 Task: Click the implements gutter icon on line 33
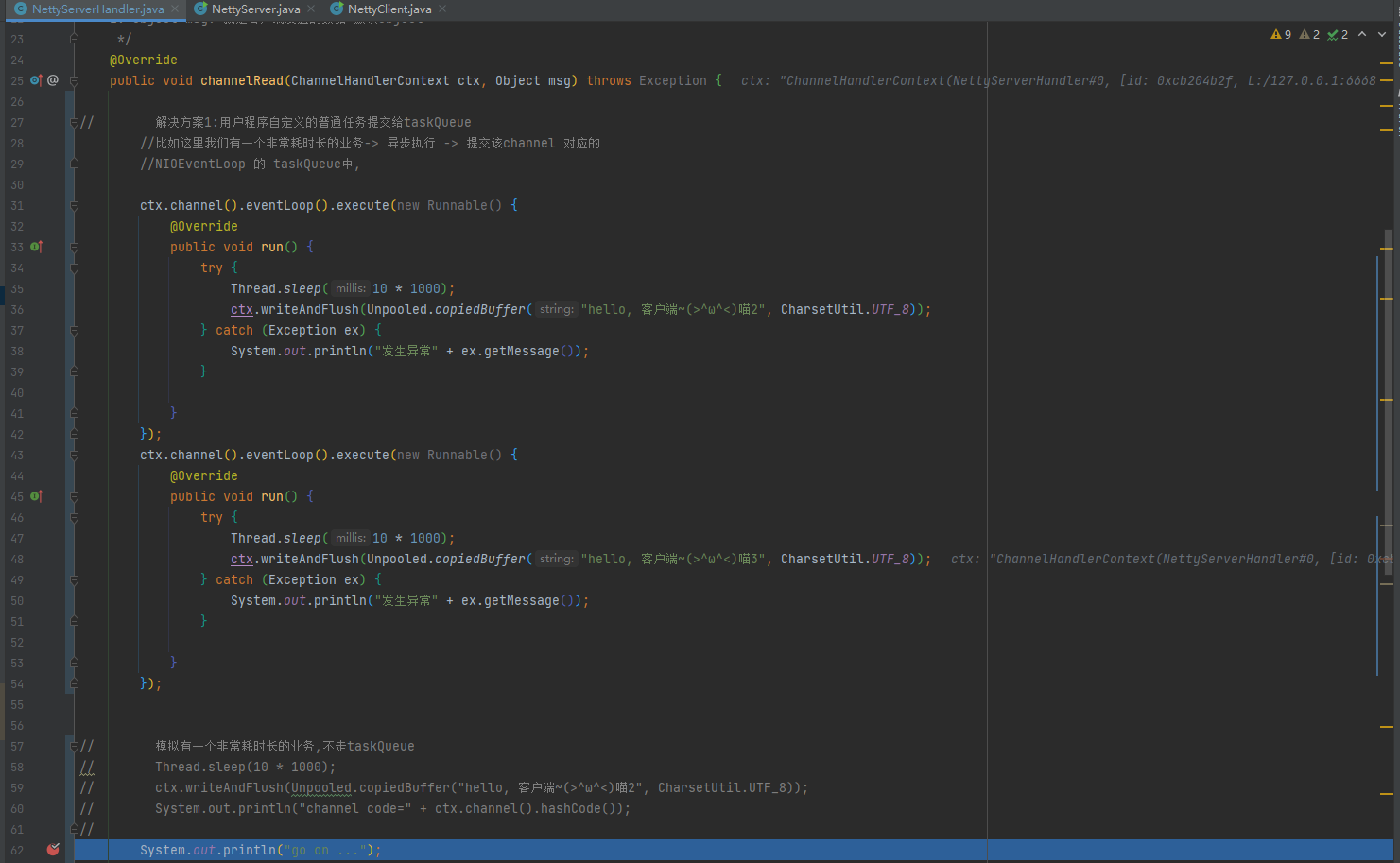(x=36, y=247)
